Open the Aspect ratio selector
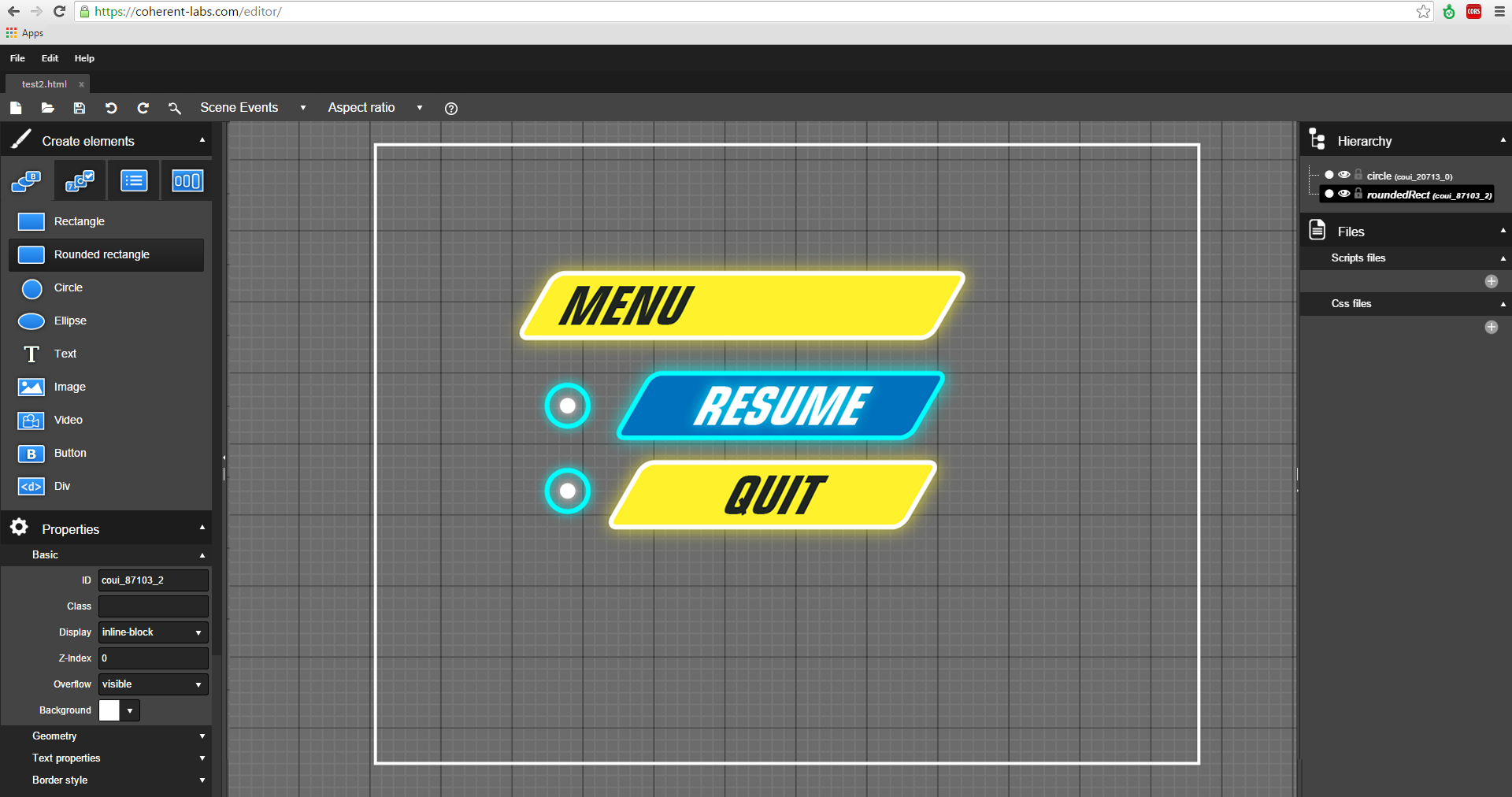Screen dimensions: 1512x797 pos(375,108)
